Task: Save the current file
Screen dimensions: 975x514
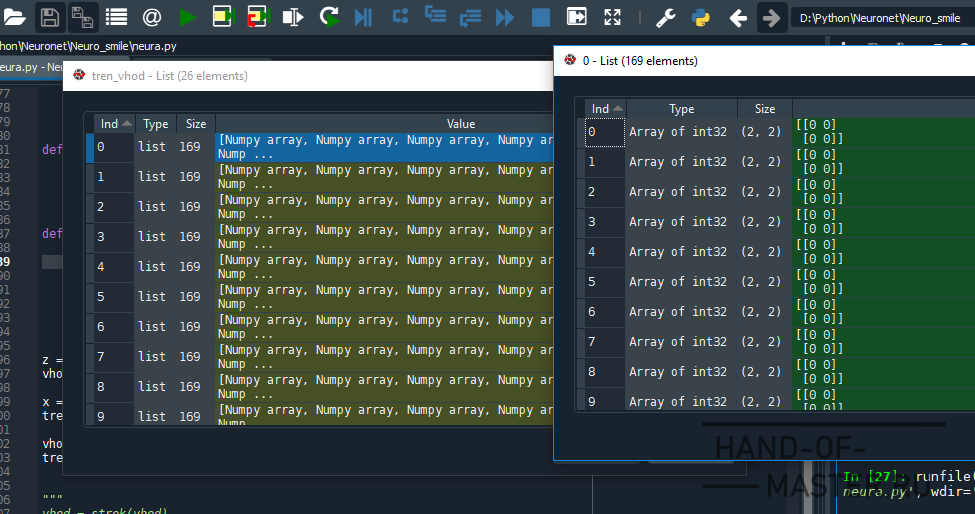Action: click(49, 17)
